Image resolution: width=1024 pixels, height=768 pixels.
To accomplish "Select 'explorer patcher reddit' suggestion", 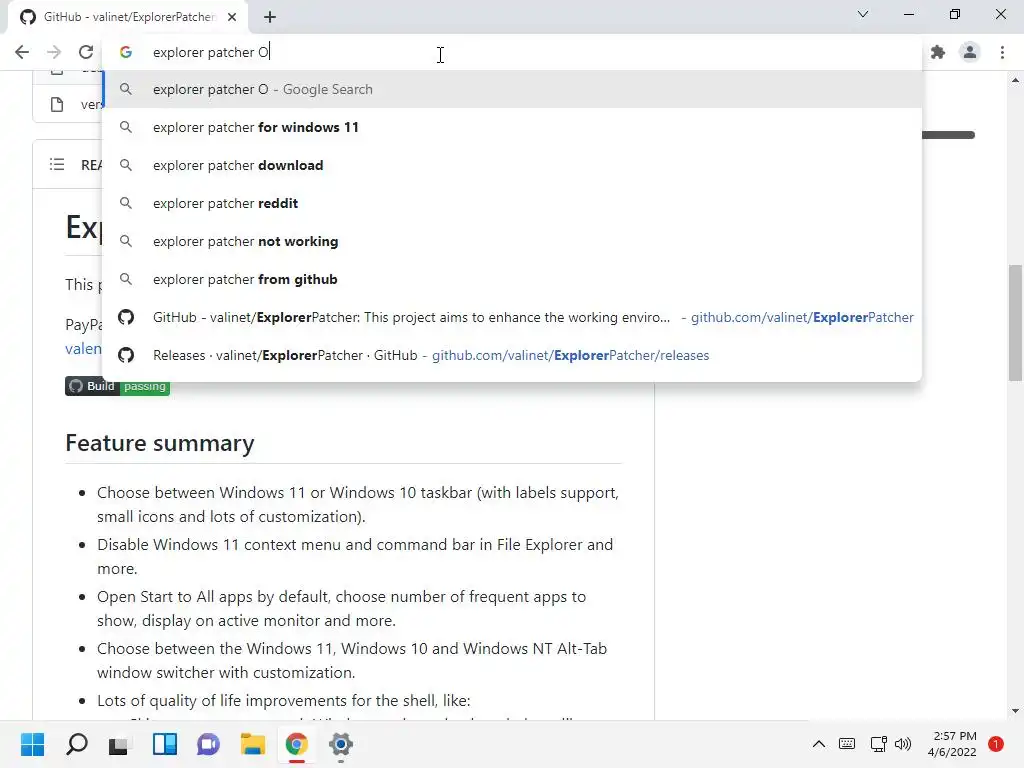I will coord(513,203).
